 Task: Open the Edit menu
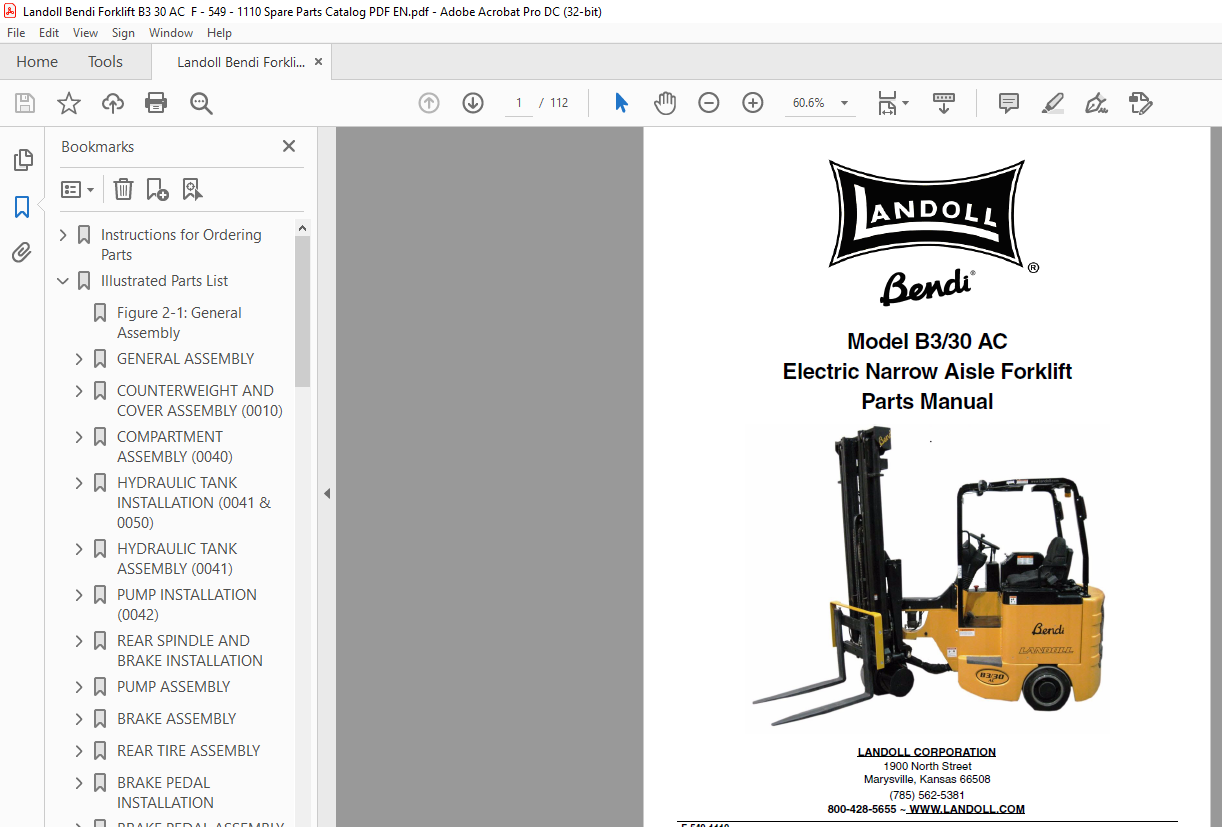click(x=49, y=33)
